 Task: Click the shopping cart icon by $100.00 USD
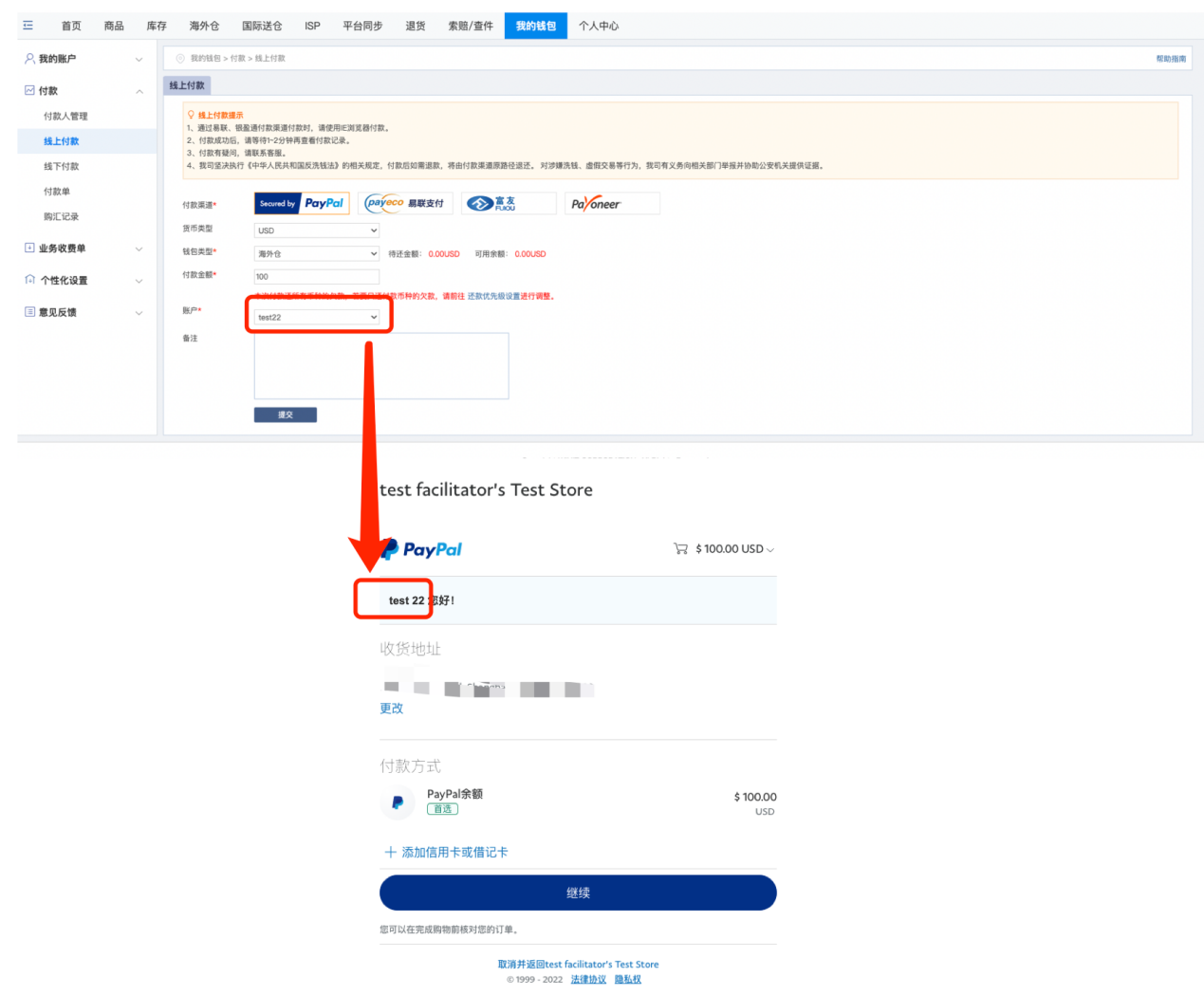coord(680,549)
